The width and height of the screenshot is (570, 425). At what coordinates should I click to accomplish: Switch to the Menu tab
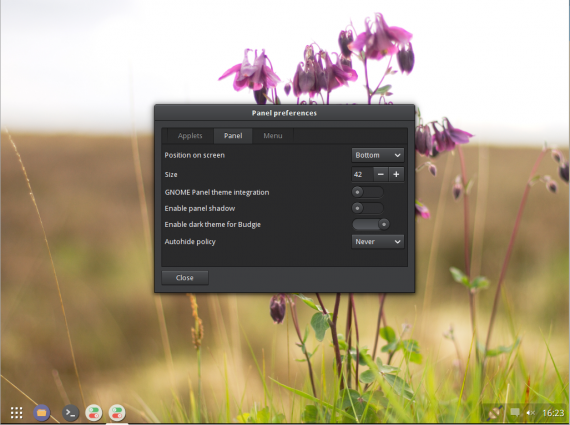[273, 136]
